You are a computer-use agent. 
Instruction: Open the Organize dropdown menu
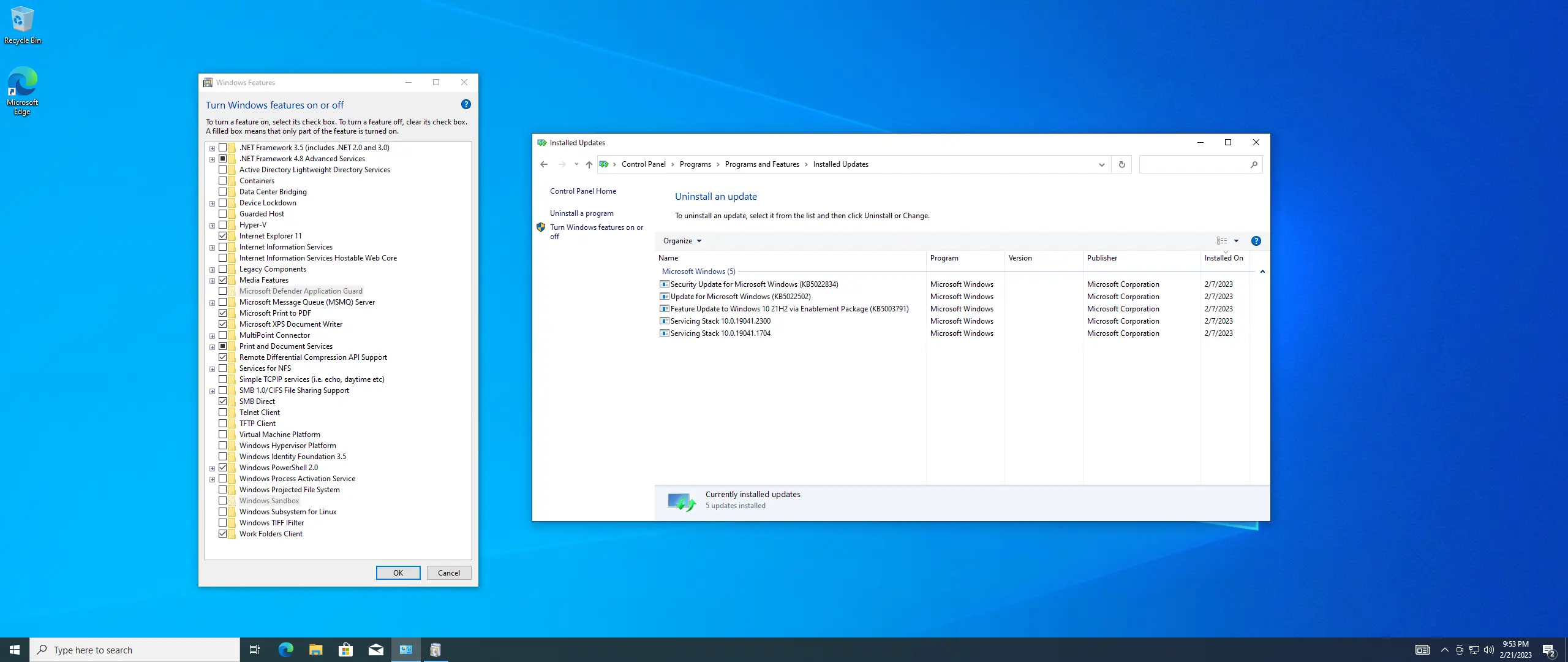coord(682,241)
